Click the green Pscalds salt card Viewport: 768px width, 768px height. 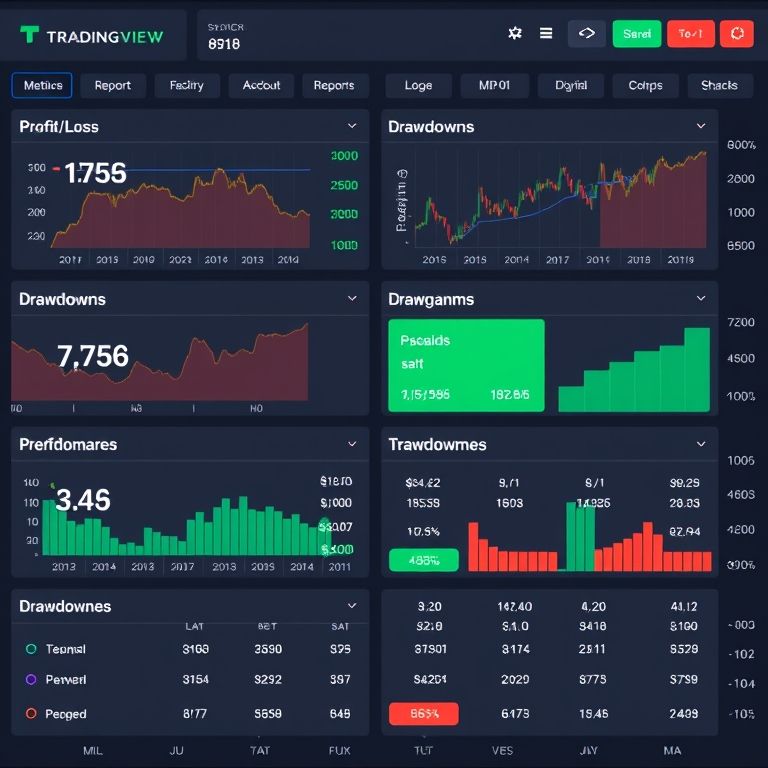pos(466,366)
